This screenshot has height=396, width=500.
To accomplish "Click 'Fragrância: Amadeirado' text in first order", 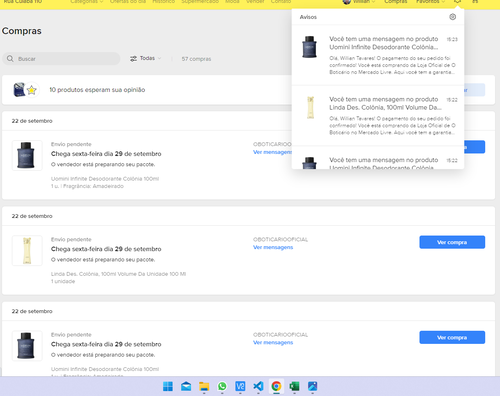I will point(93,186).
